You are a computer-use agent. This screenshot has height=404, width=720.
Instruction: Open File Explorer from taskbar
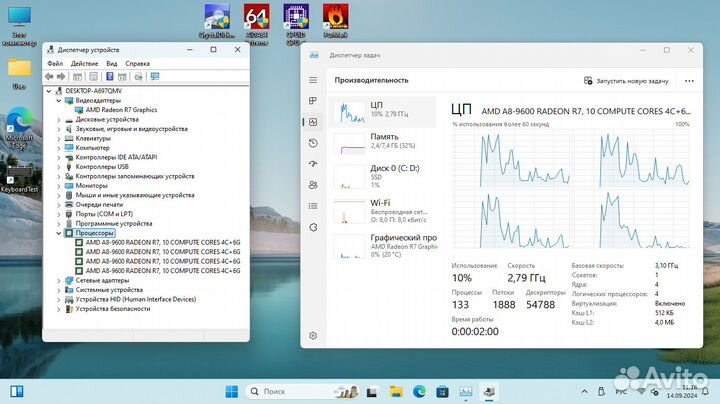point(396,392)
